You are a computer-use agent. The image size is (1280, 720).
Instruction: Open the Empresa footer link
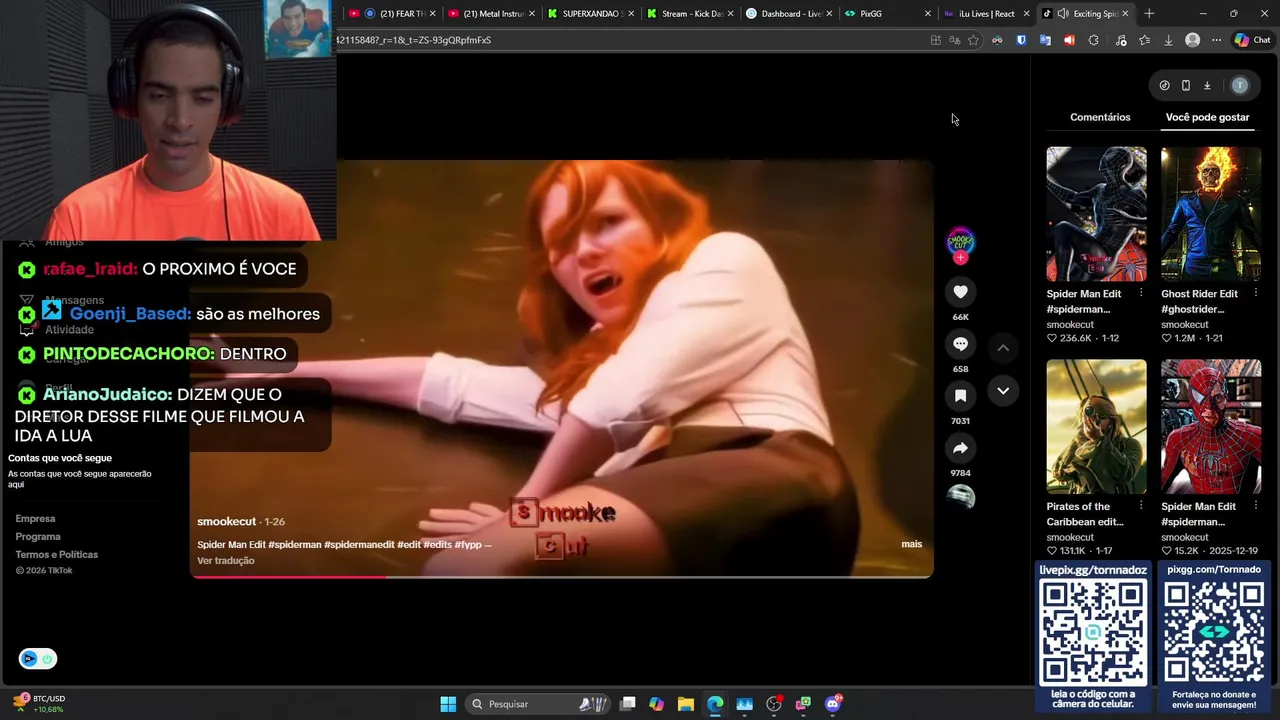point(35,519)
